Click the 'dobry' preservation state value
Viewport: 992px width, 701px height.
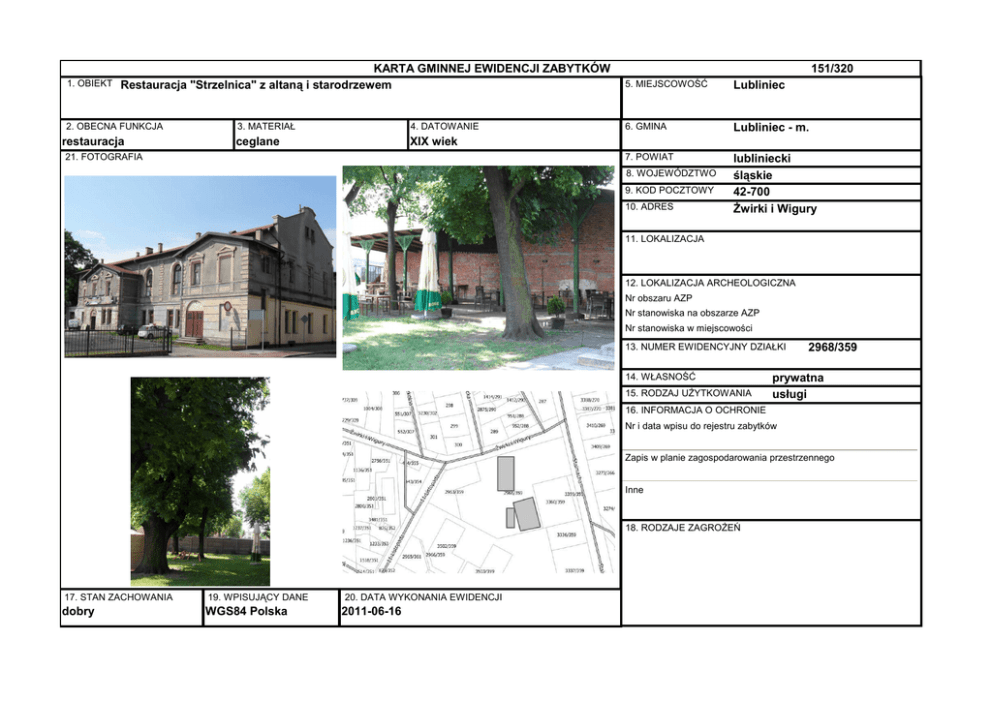point(78,611)
